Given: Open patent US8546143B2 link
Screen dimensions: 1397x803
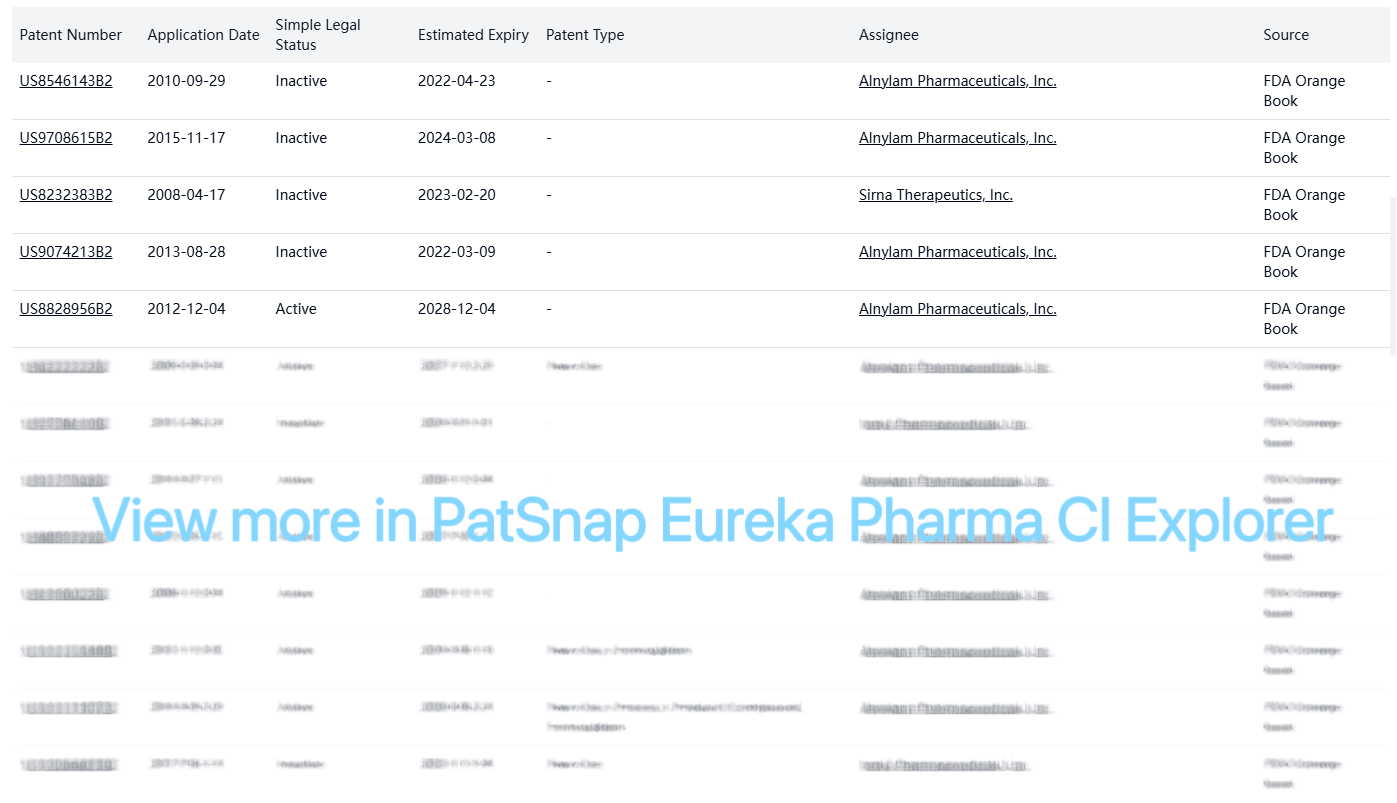Looking at the screenshot, I should pyautogui.click(x=66, y=81).
